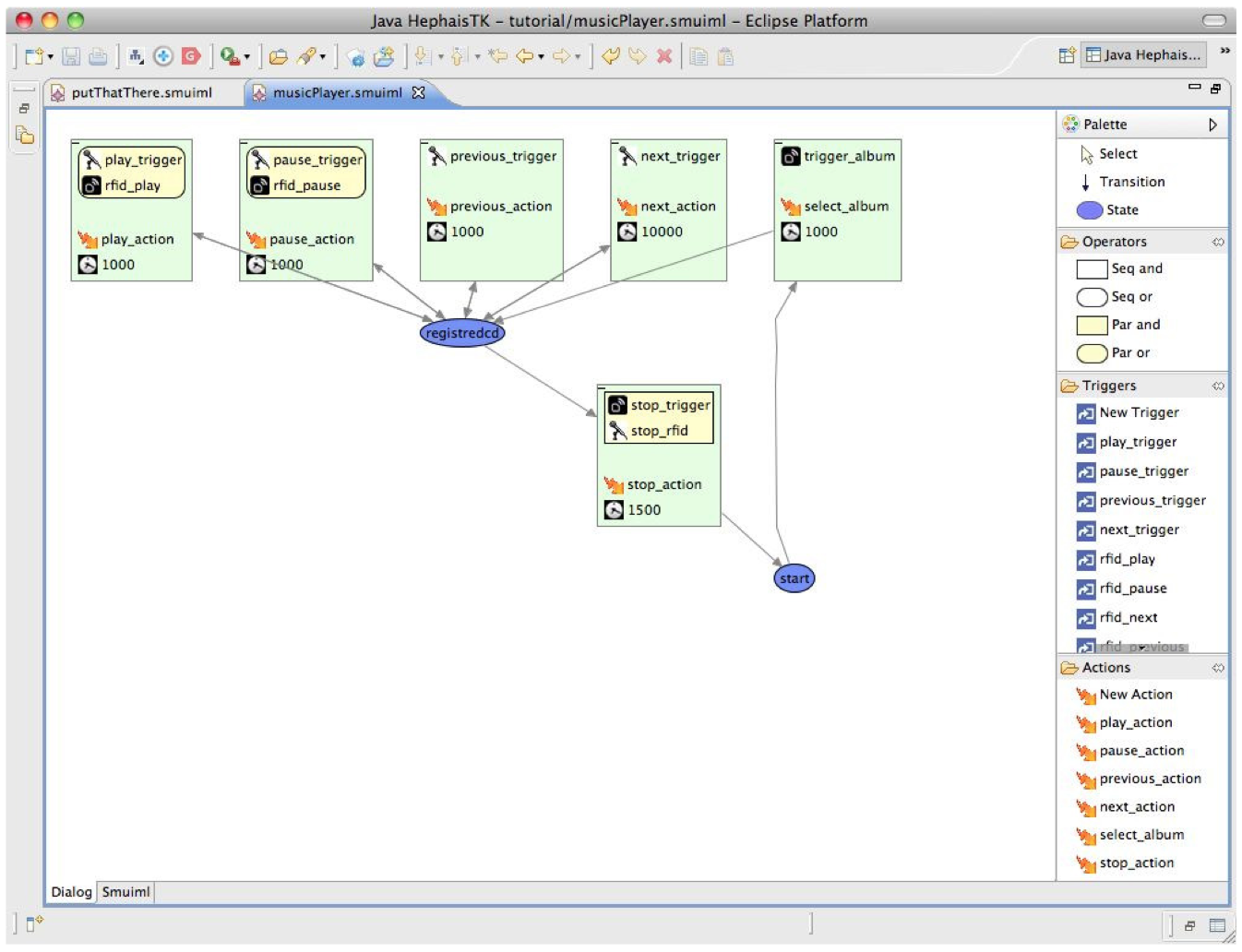Click the New Trigger palette item

pyautogui.click(x=1139, y=412)
